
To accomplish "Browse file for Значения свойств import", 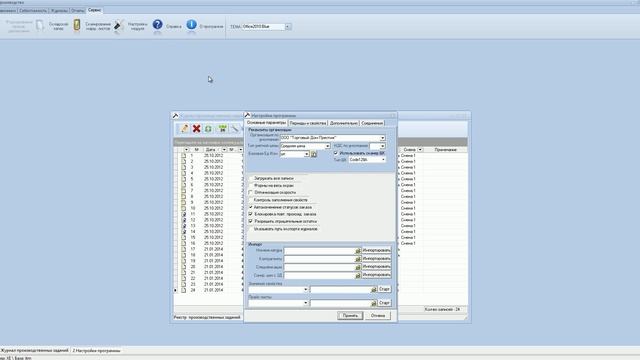I will point(373,289).
